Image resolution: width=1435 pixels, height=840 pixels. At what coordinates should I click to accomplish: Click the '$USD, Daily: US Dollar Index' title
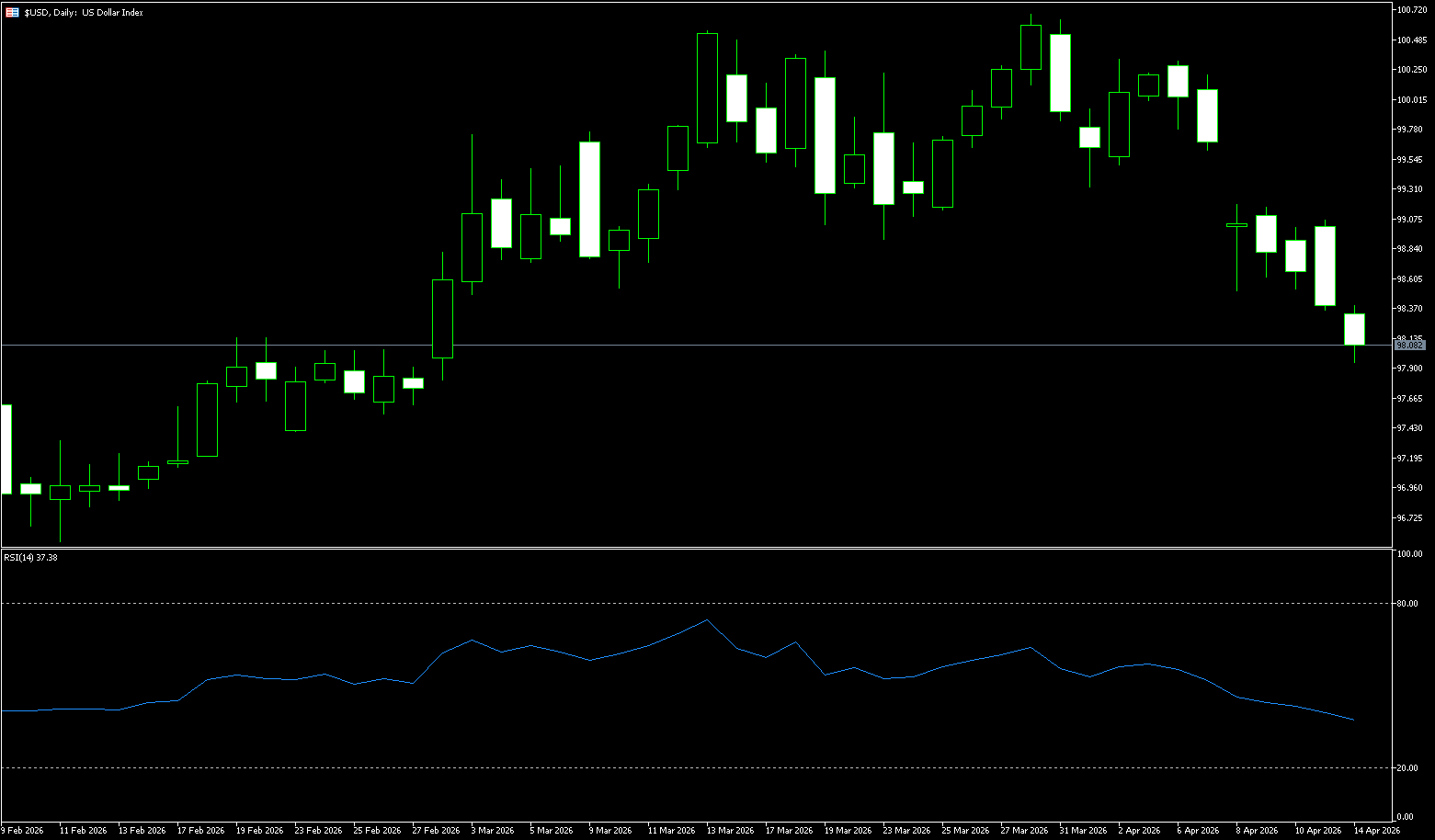click(x=84, y=13)
